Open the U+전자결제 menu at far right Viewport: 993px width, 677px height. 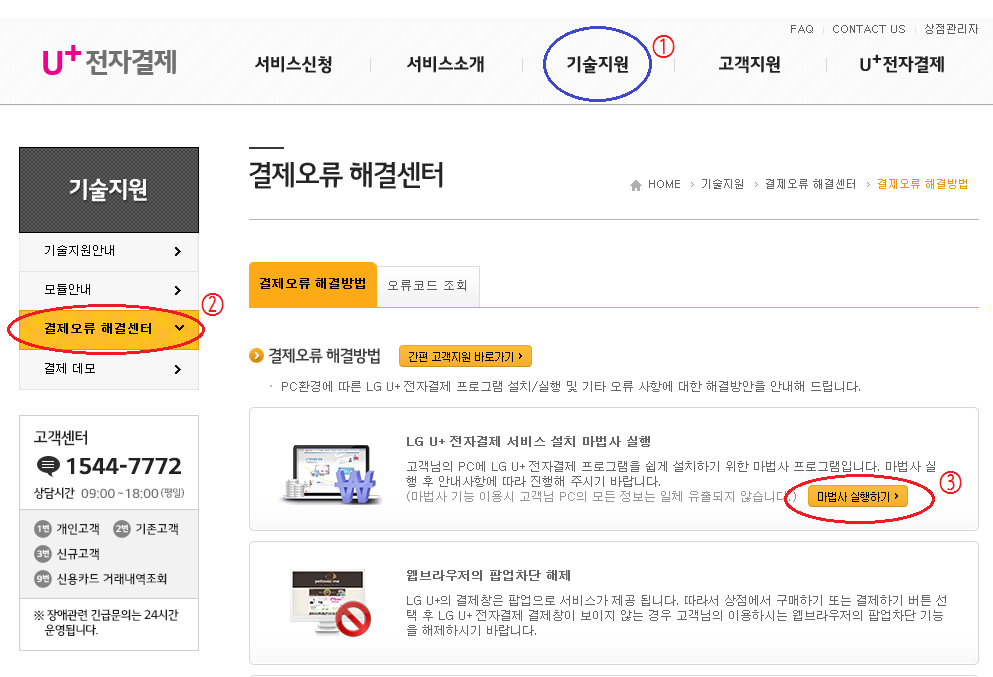coord(902,64)
